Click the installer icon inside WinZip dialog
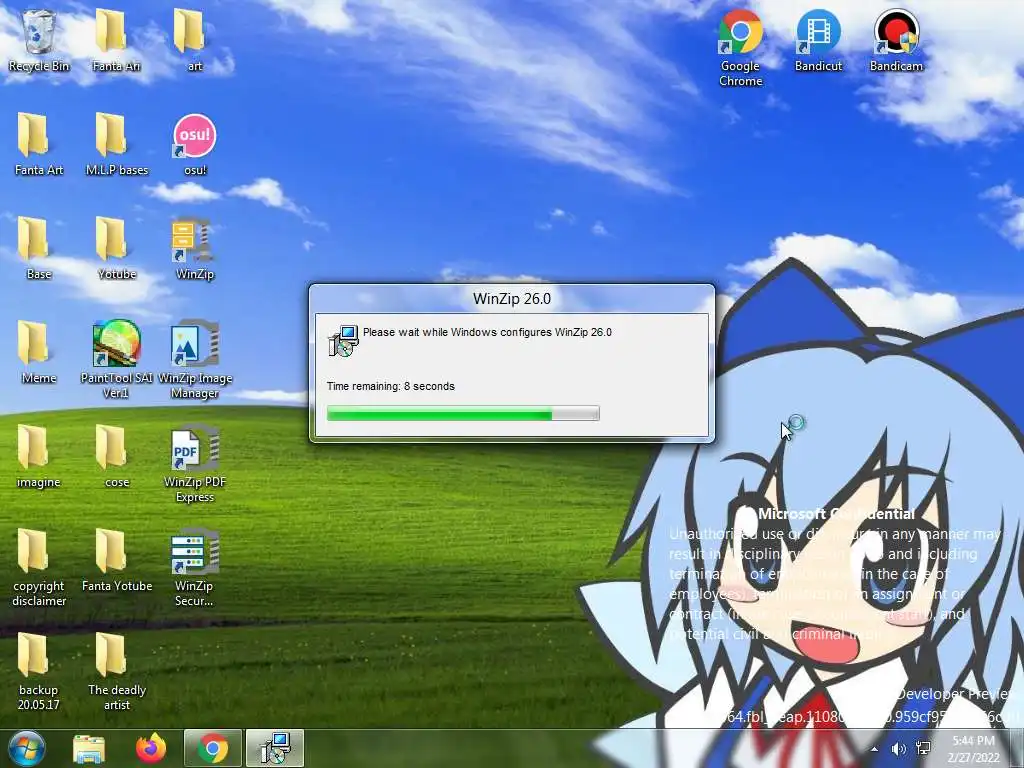The height and width of the screenshot is (768, 1024). click(344, 340)
